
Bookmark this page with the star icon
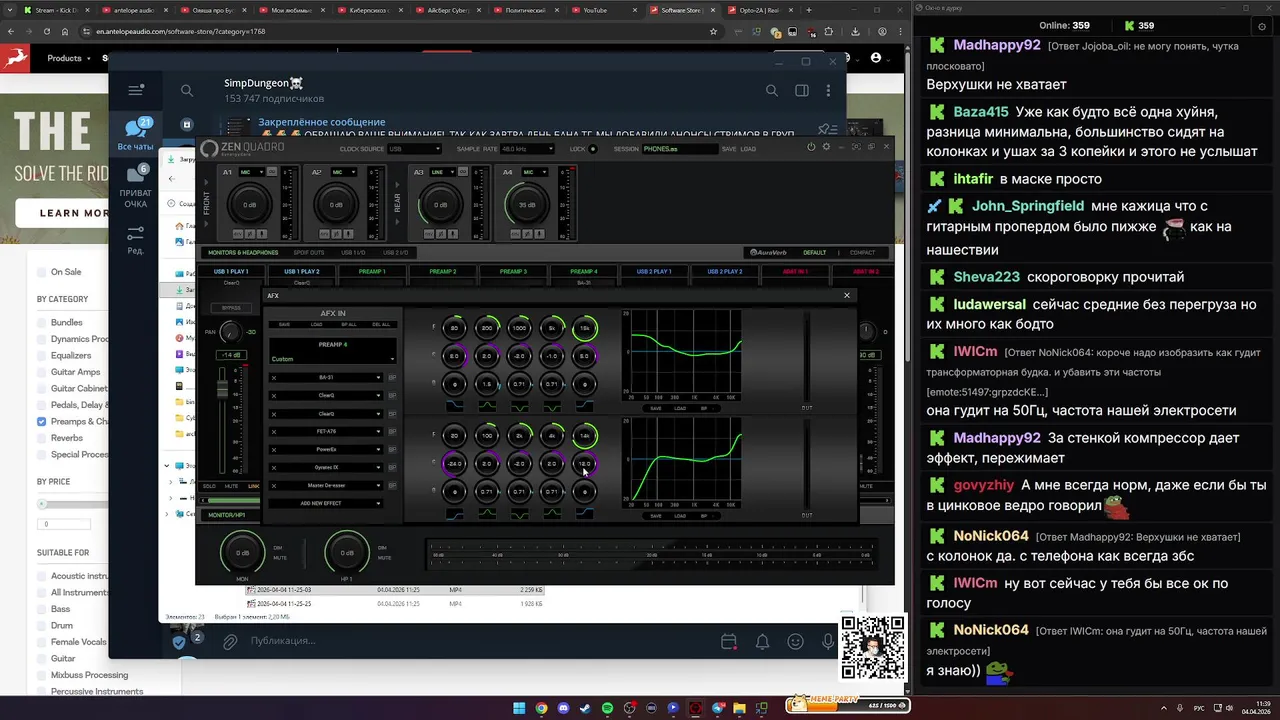[713, 31]
